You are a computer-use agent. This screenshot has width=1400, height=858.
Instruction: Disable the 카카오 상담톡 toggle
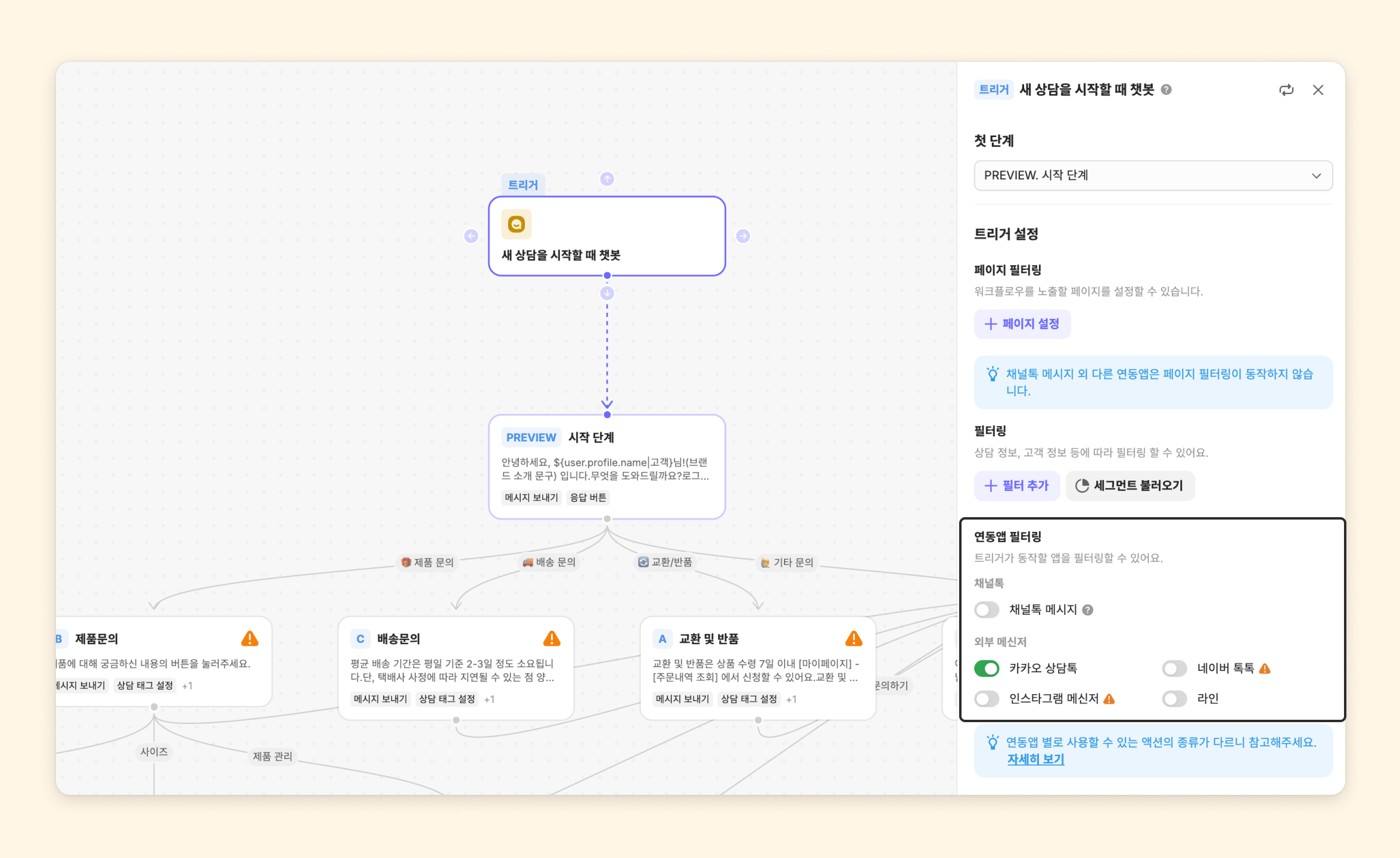[x=987, y=669]
